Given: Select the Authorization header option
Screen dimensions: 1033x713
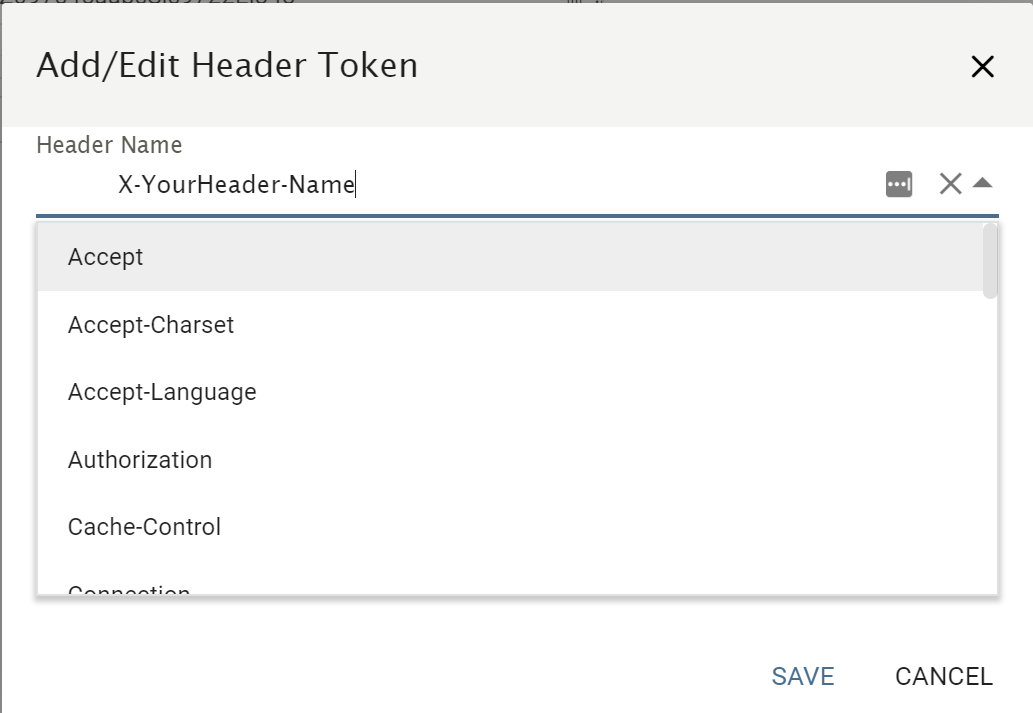Looking at the screenshot, I should pos(140,460).
